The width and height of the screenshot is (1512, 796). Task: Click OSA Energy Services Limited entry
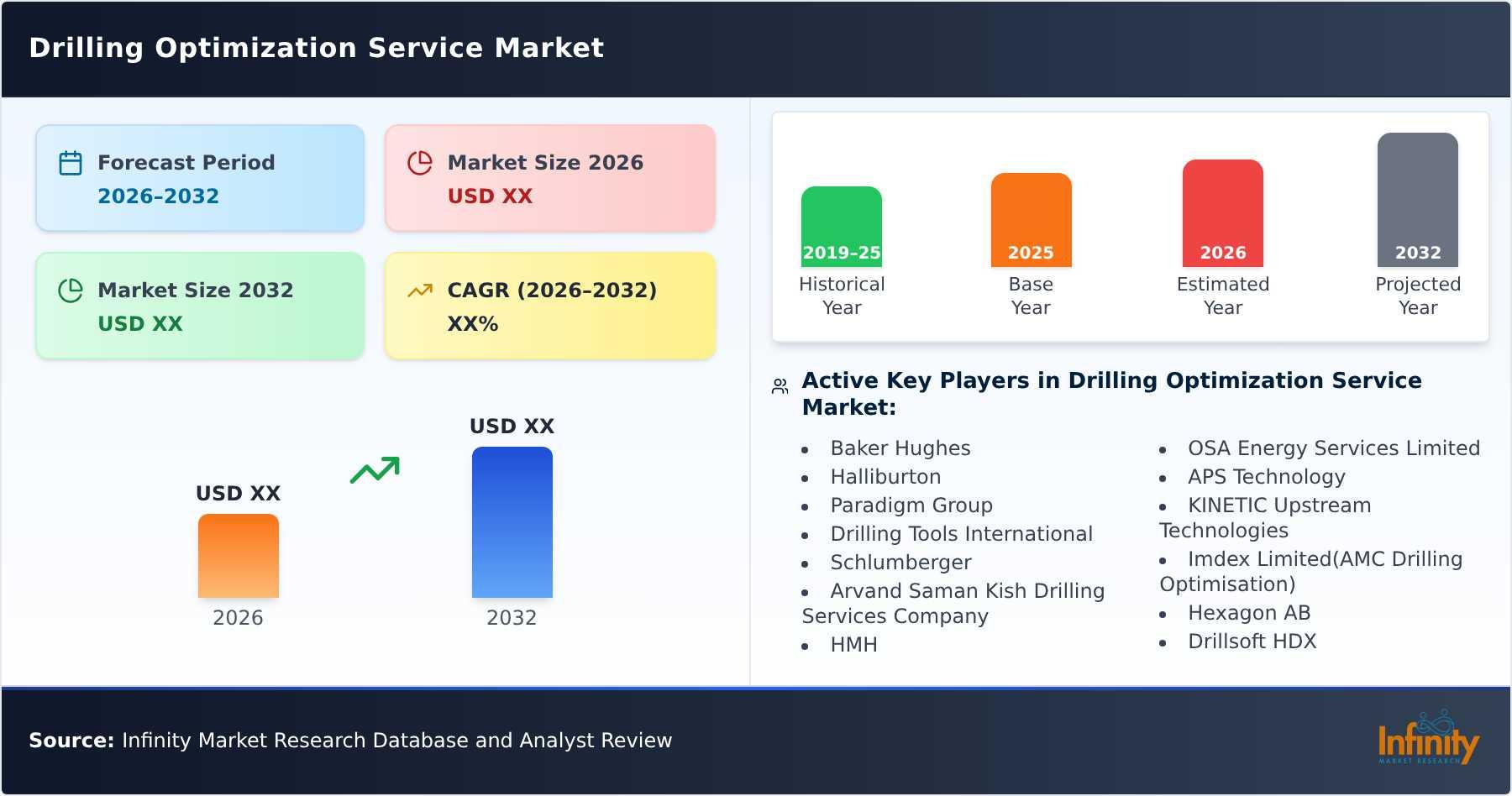[x=1334, y=448]
